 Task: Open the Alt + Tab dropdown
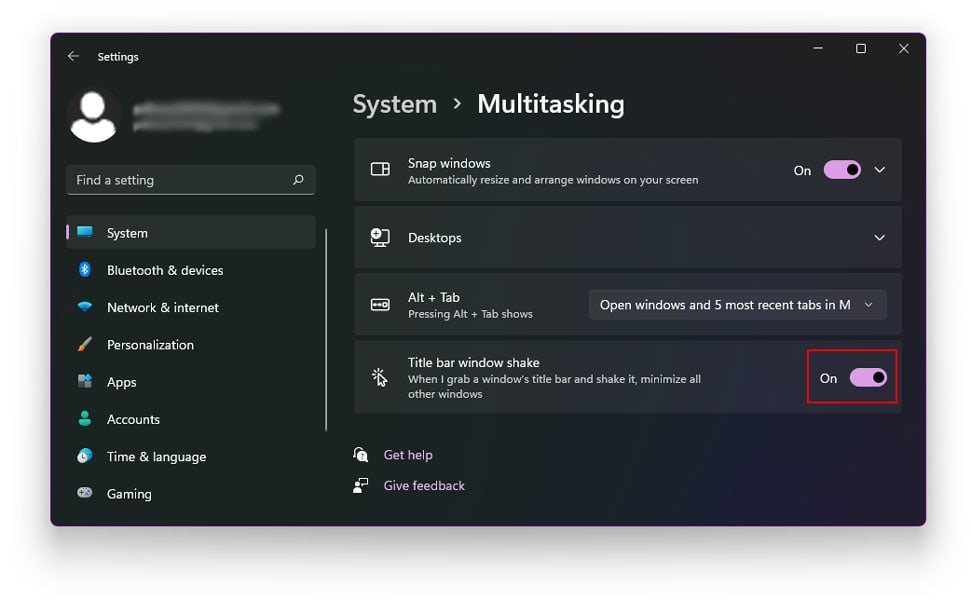737,305
